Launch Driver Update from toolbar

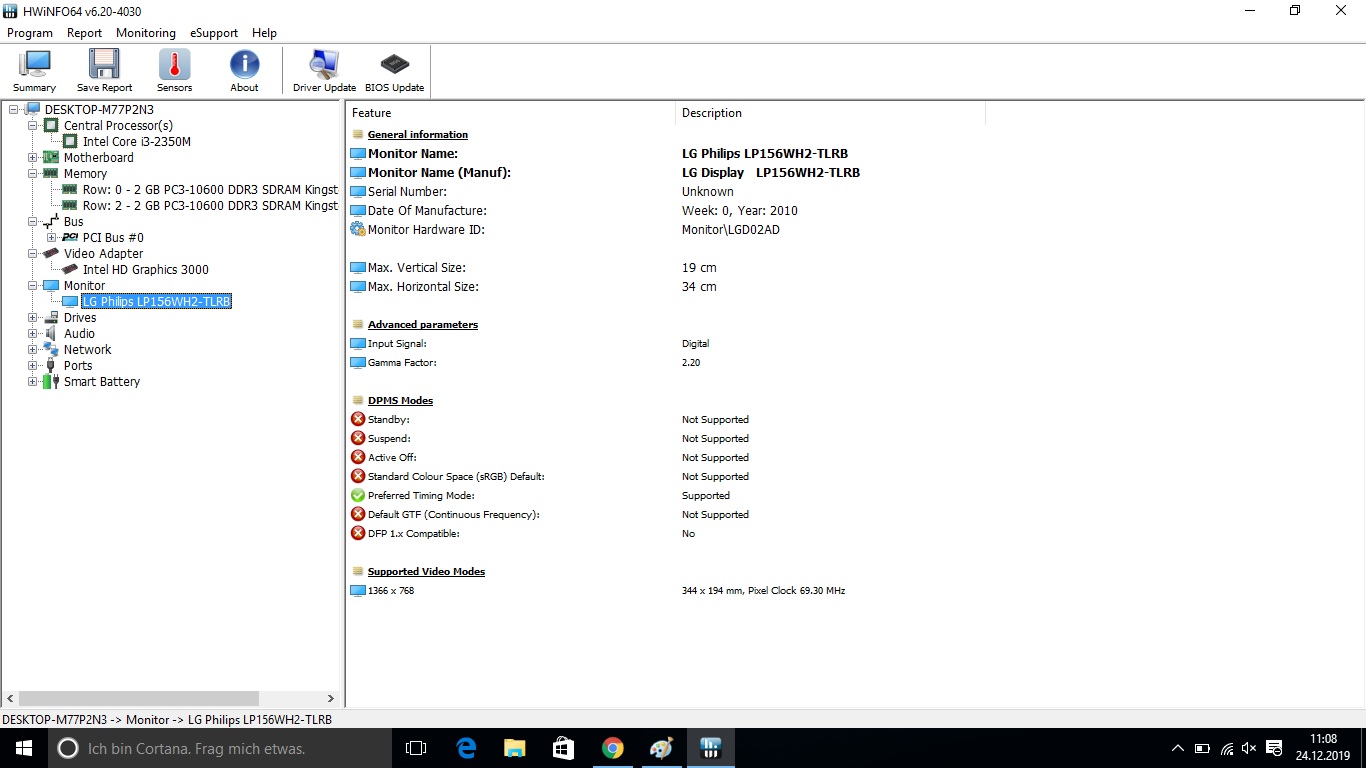[324, 71]
